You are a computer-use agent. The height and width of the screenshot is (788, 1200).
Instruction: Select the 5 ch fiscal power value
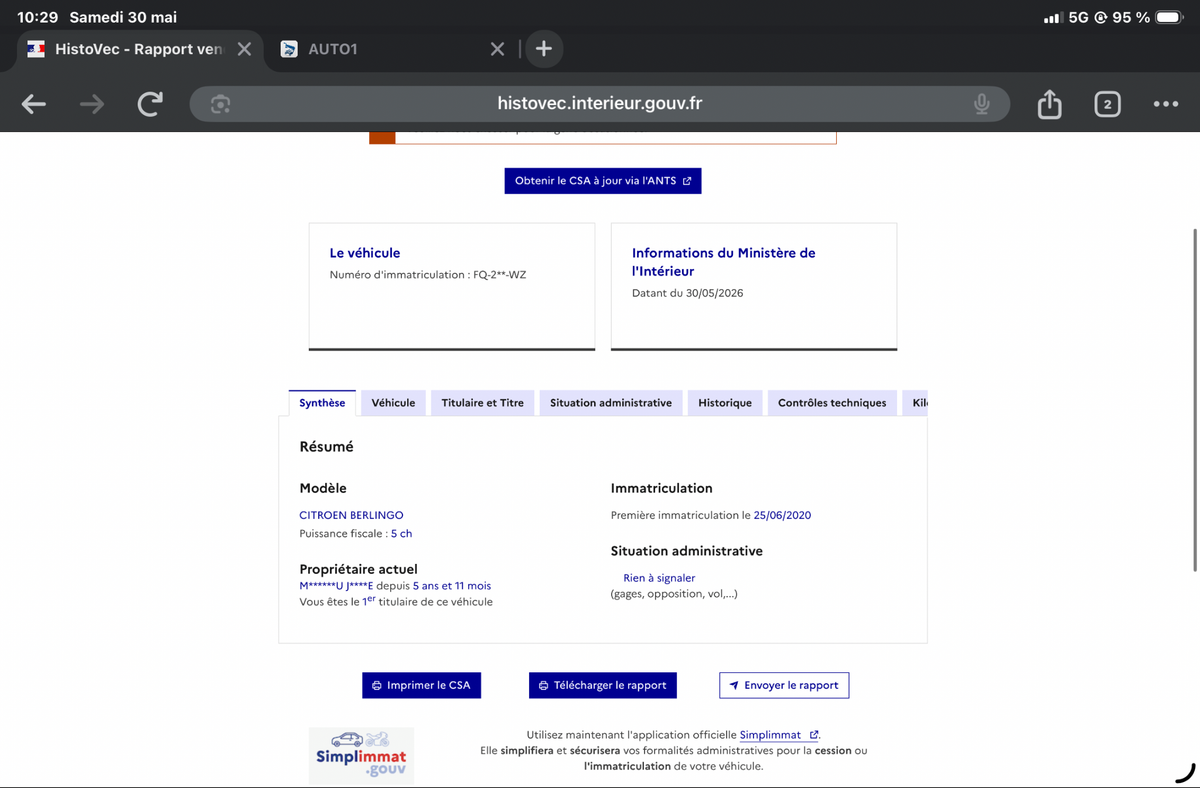(x=401, y=534)
